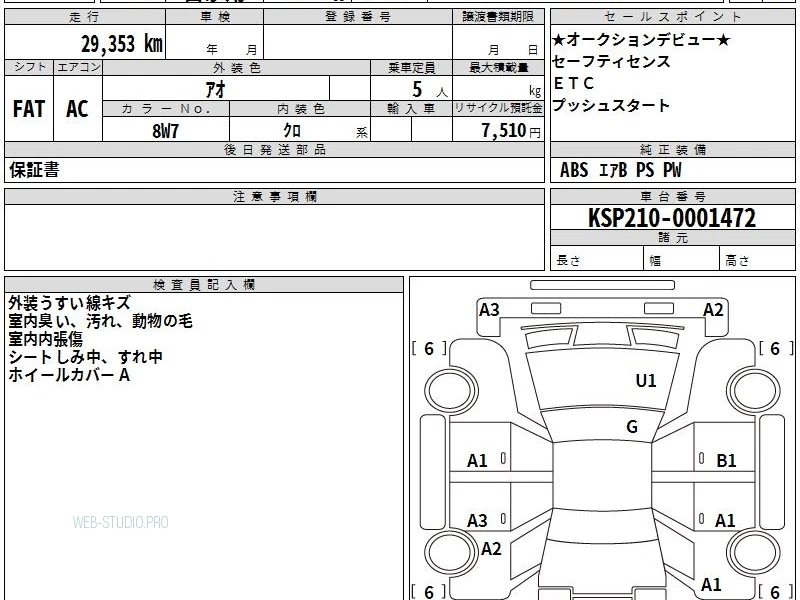
Task: Select the [6] tire rating nearest the front A3 mark
Action: click(429, 348)
